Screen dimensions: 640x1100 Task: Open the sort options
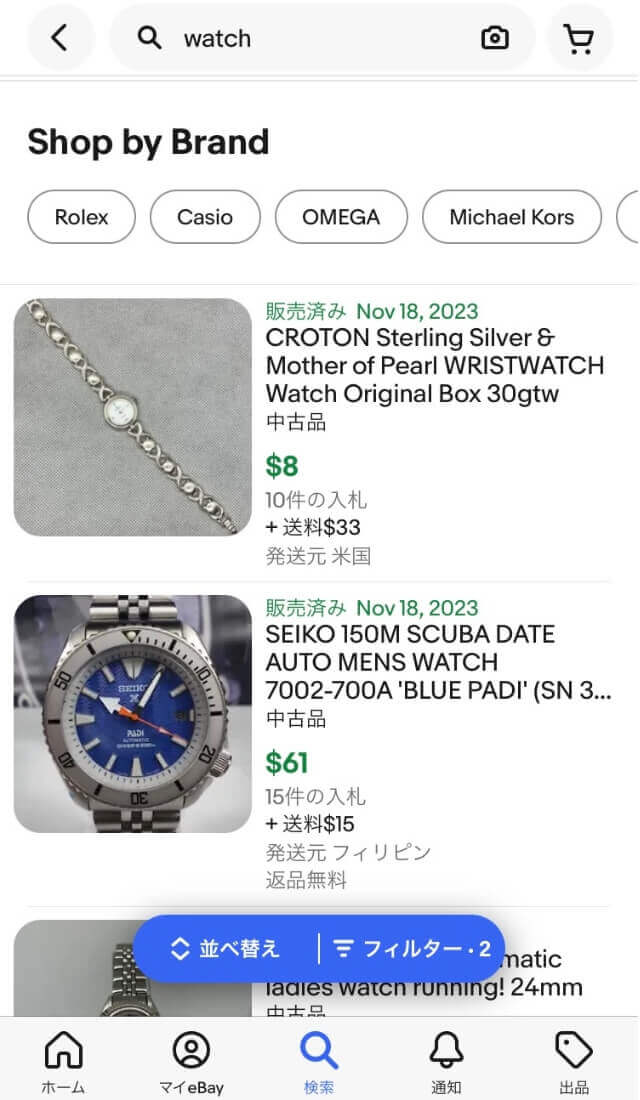click(x=226, y=949)
